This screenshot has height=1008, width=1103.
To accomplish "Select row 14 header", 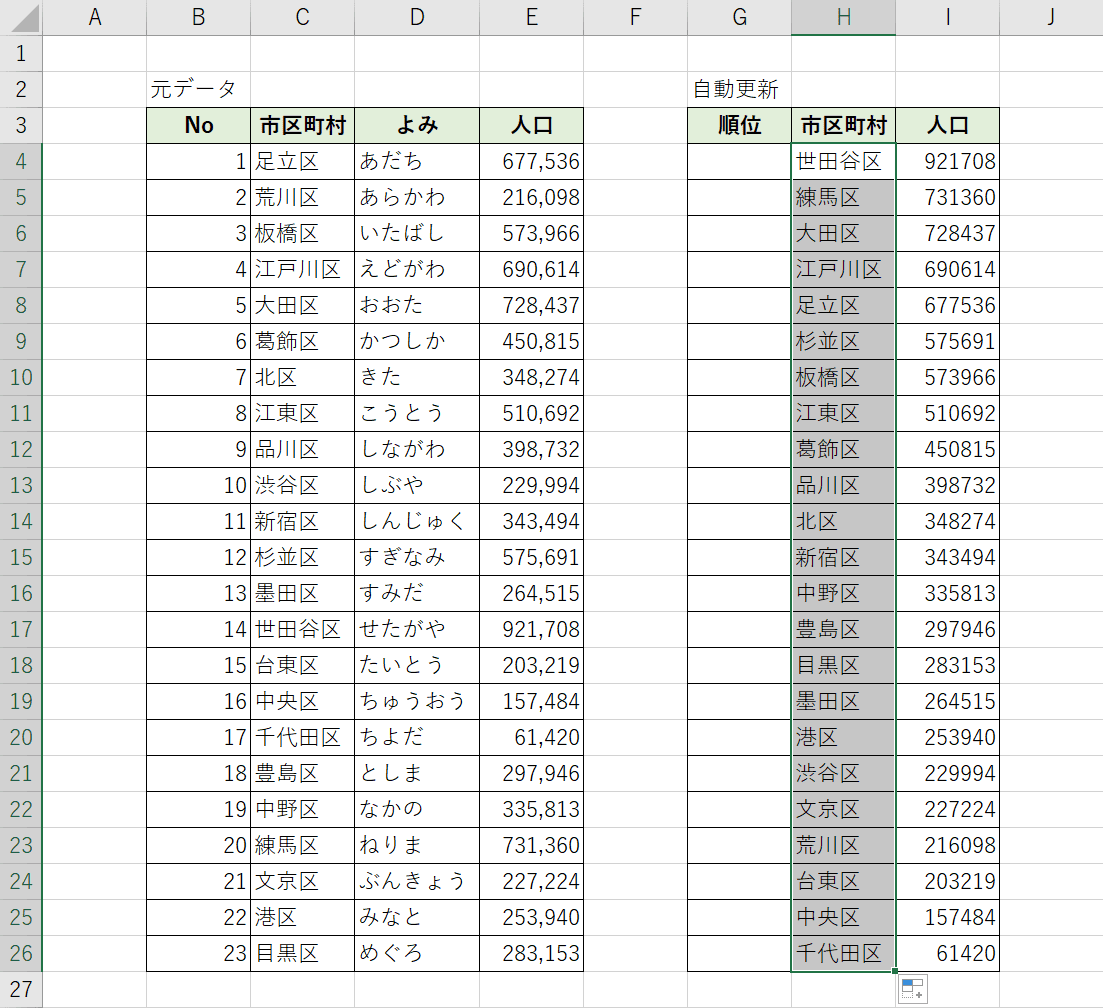I will pos(21,521).
